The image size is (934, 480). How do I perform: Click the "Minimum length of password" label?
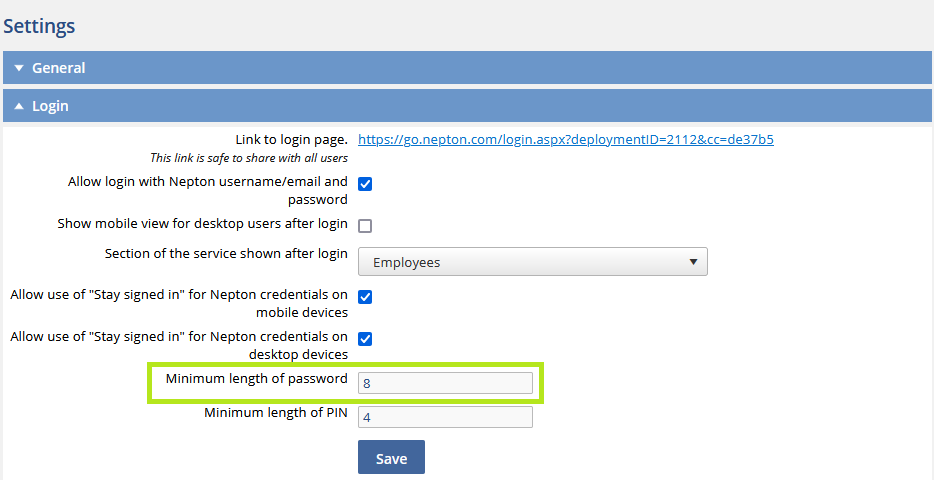(x=257, y=378)
